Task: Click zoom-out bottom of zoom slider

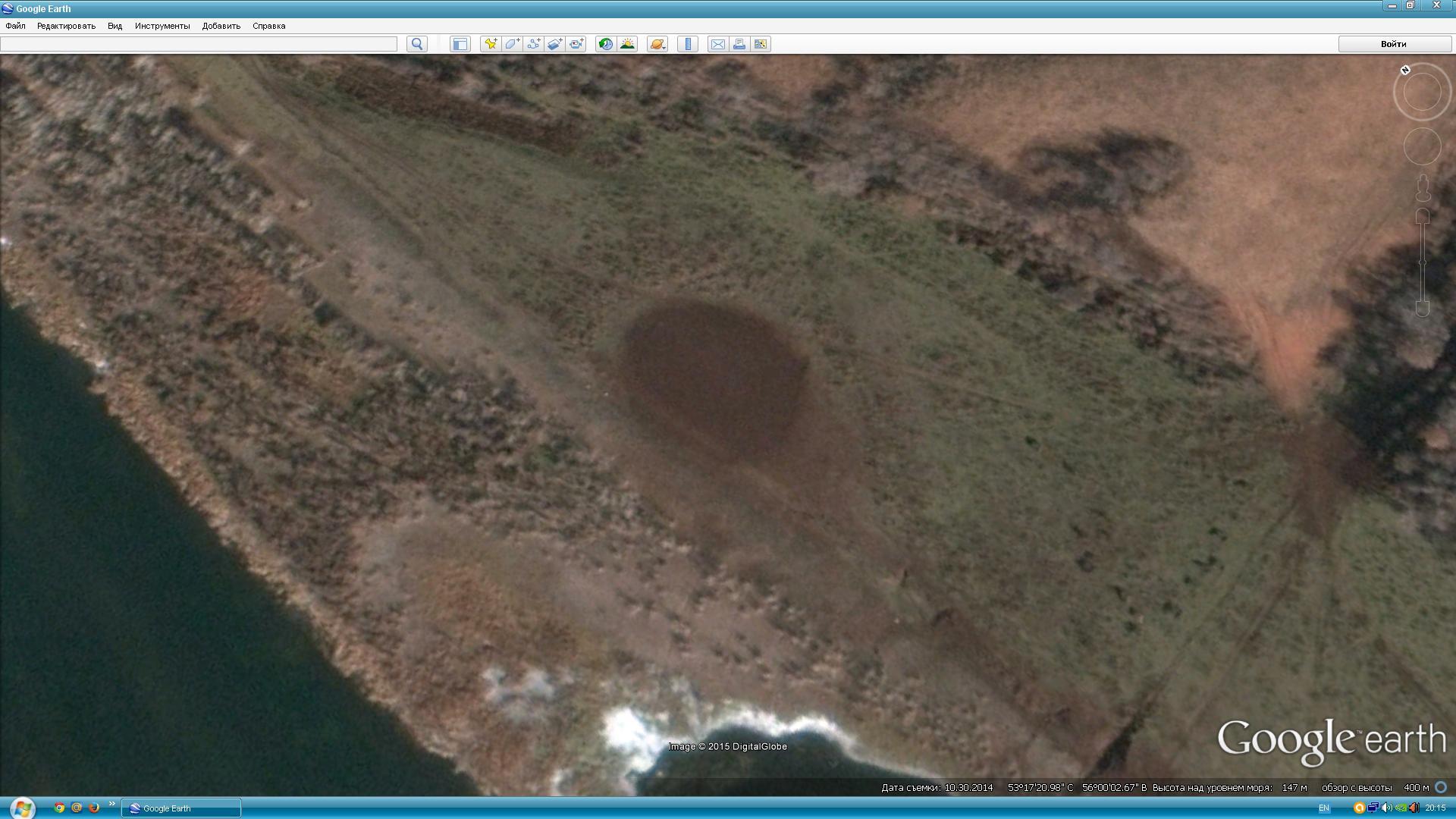Action: (x=1423, y=308)
